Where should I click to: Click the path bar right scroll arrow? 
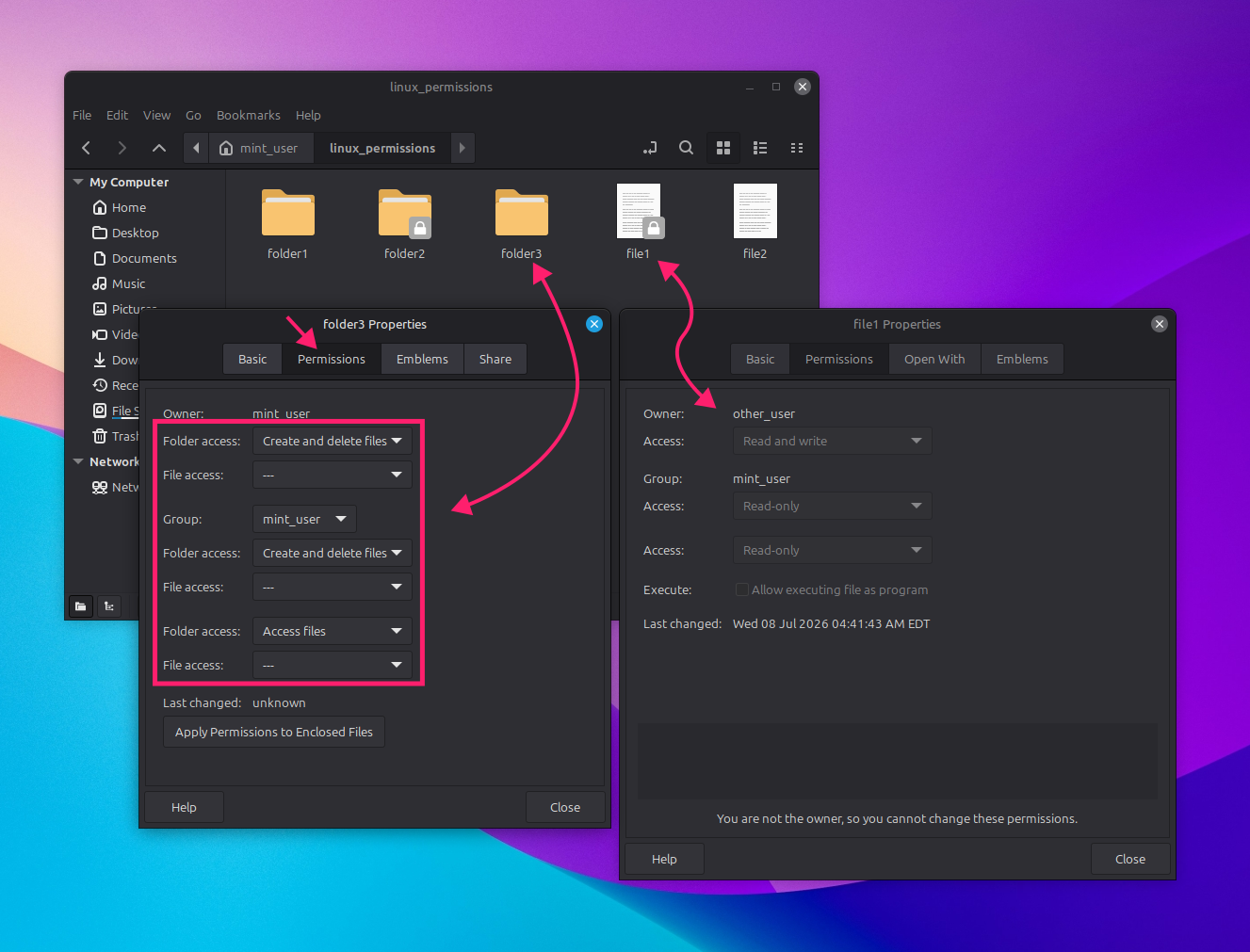click(462, 148)
